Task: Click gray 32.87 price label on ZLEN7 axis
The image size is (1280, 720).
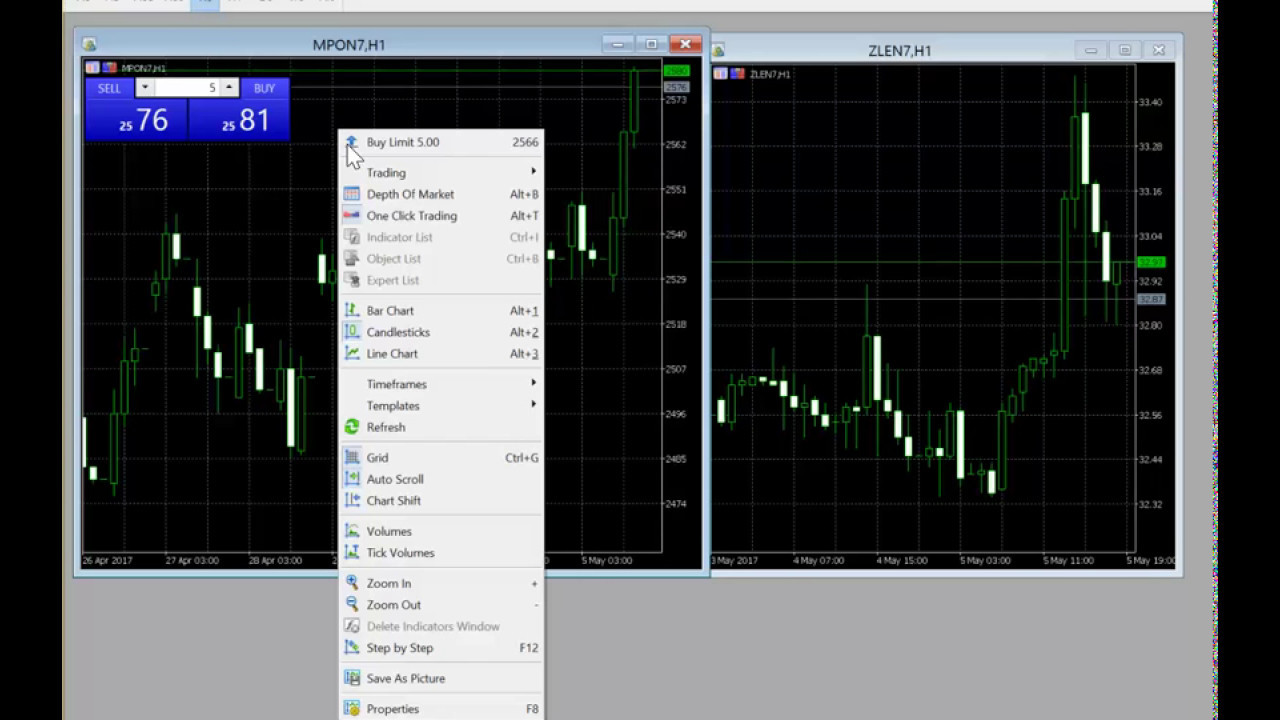Action: [1151, 299]
